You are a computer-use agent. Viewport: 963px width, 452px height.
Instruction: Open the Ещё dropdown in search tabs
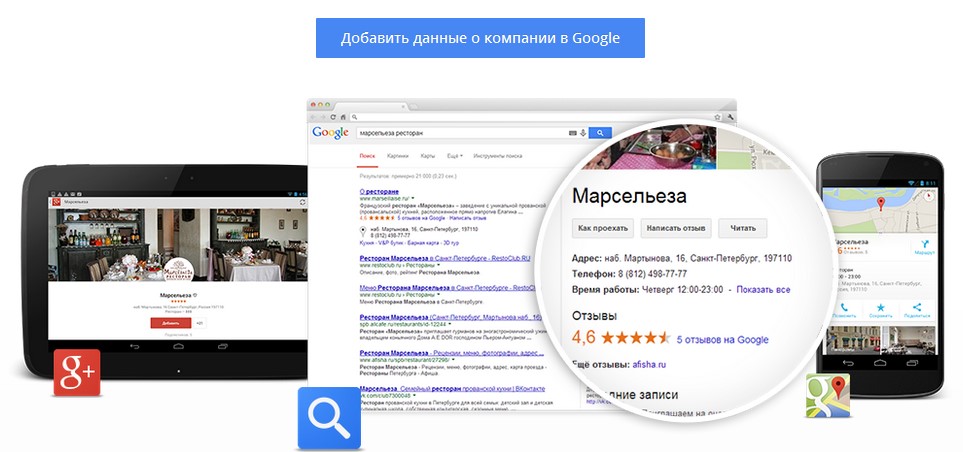[454, 156]
